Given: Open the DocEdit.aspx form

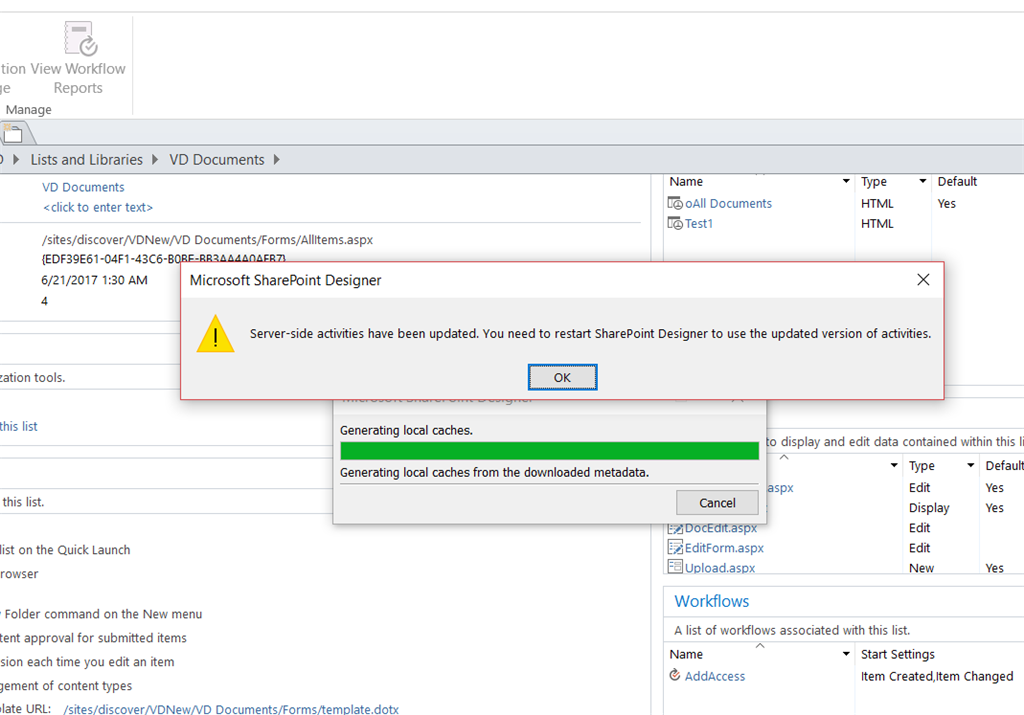Looking at the screenshot, I should pos(721,528).
